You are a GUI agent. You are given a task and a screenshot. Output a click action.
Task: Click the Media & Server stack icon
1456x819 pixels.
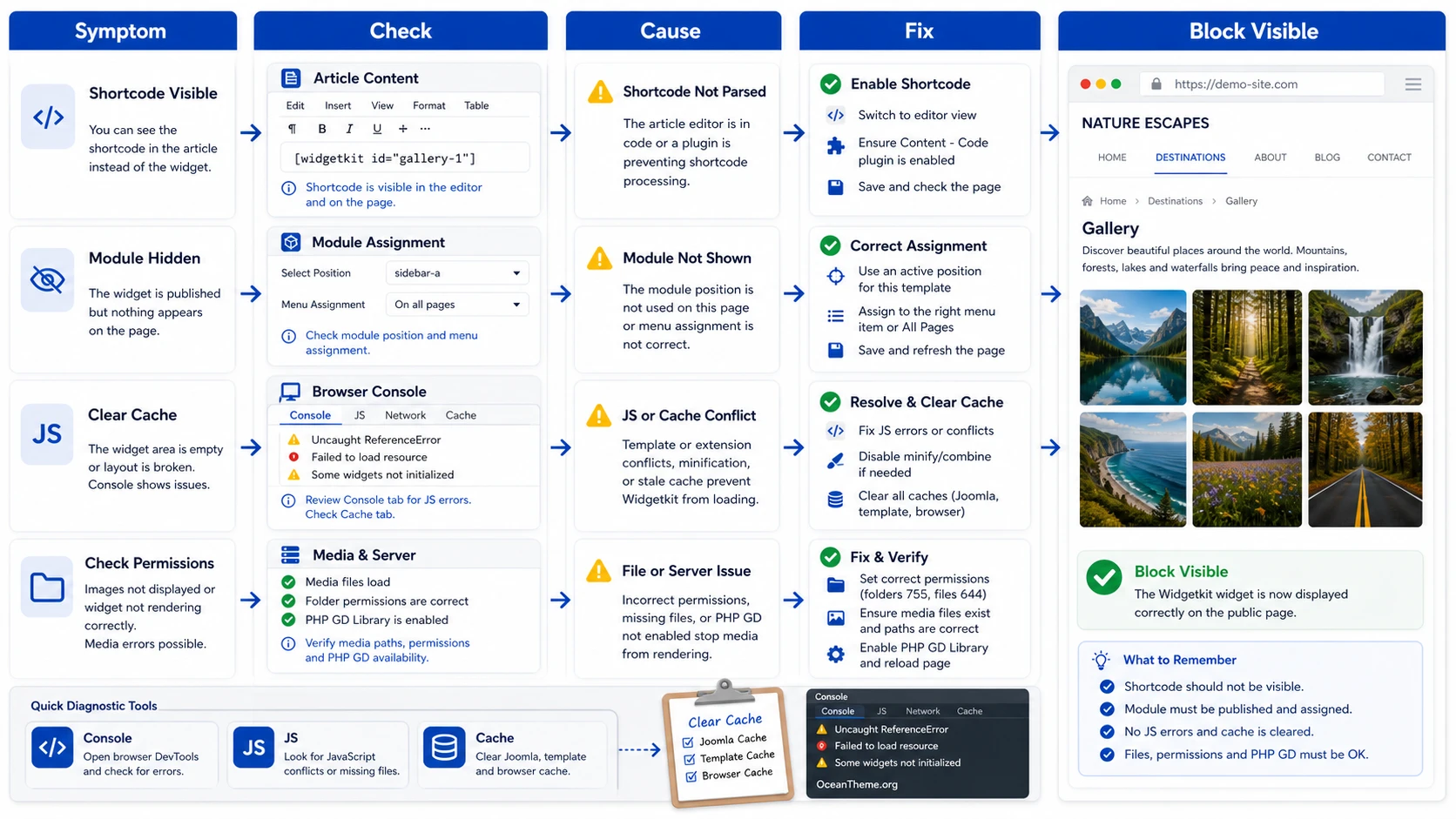pyautogui.click(x=290, y=554)
